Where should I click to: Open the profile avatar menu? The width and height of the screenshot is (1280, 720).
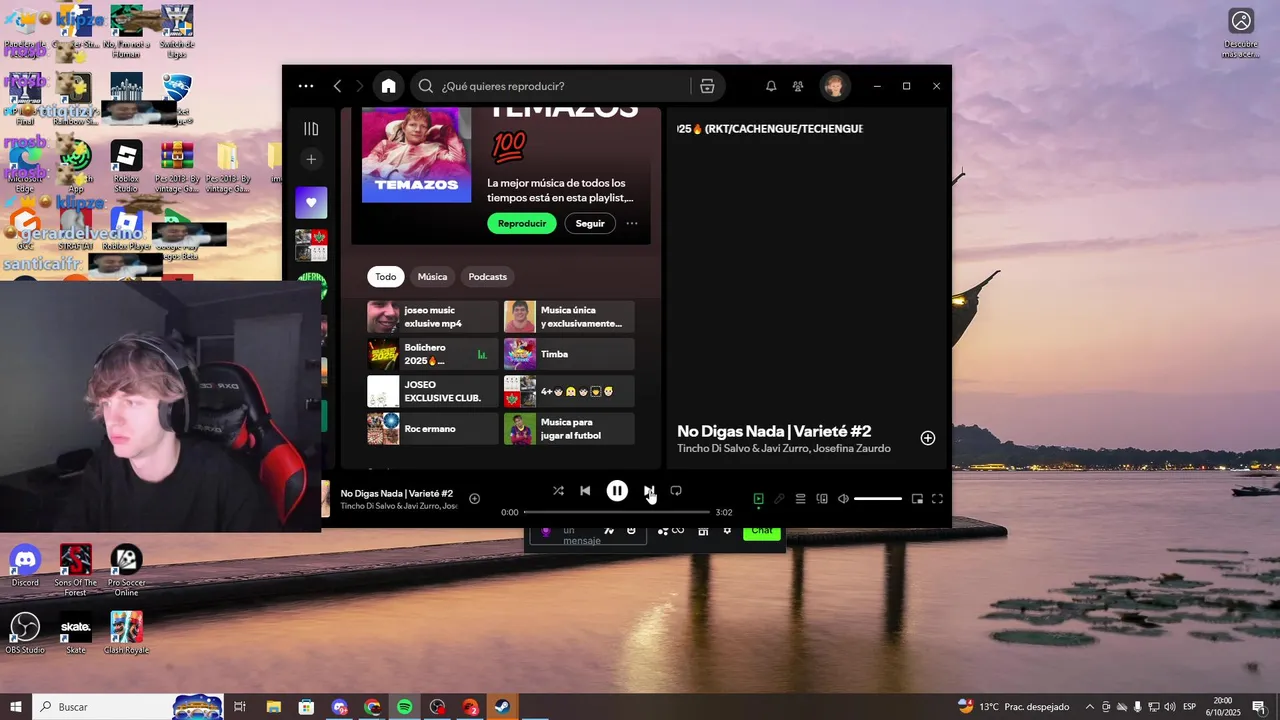click(833, 86)
